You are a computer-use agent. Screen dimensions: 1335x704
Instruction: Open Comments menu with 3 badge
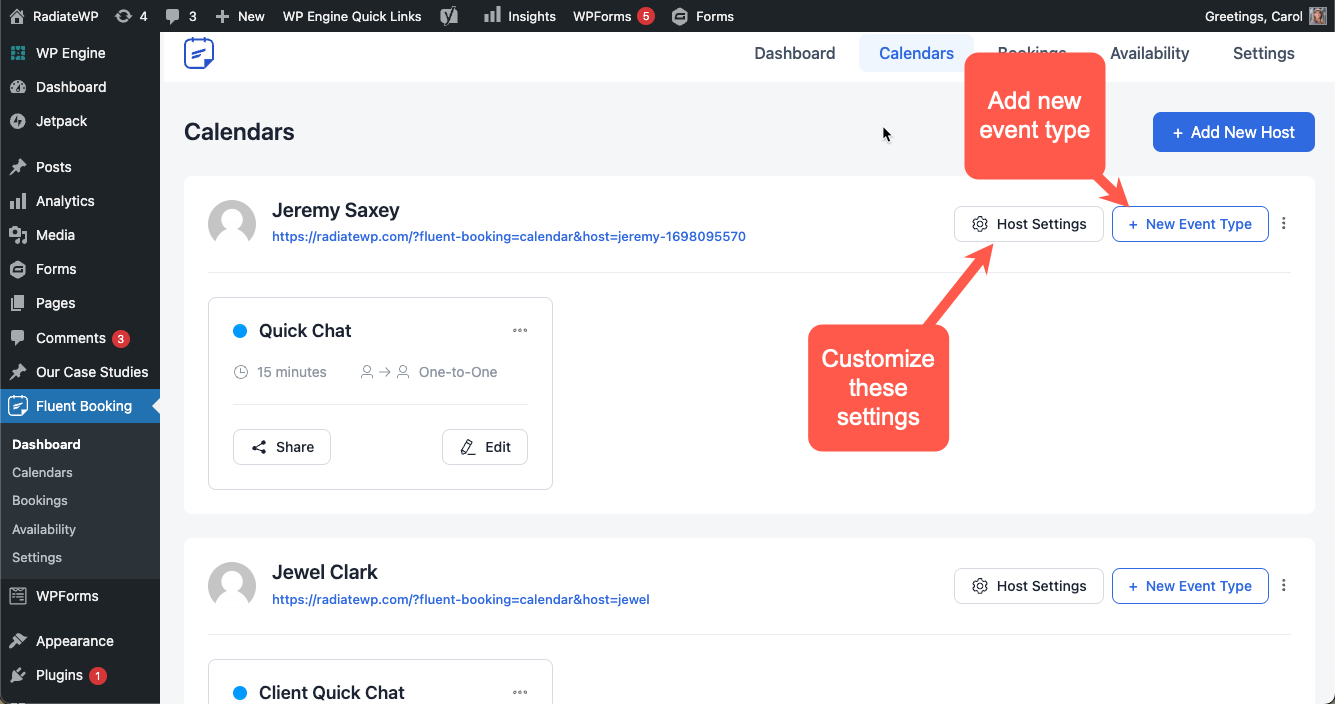pos(80,338)
